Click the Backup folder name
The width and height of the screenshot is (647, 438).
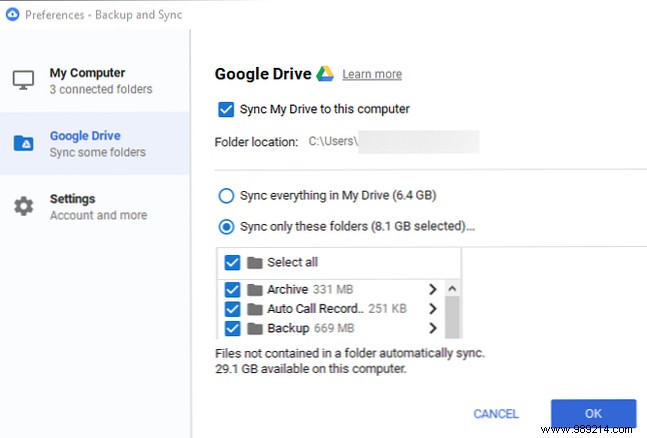click(288, 328)
